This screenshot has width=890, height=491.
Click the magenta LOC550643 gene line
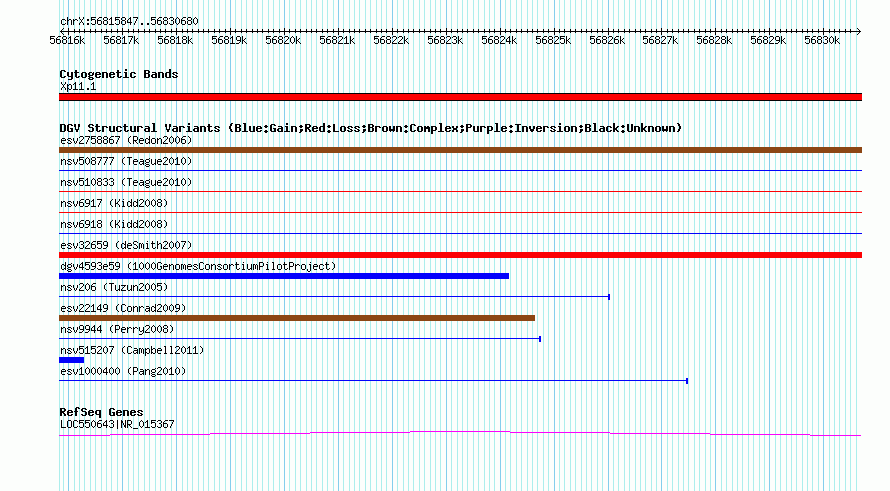point(460,434)
